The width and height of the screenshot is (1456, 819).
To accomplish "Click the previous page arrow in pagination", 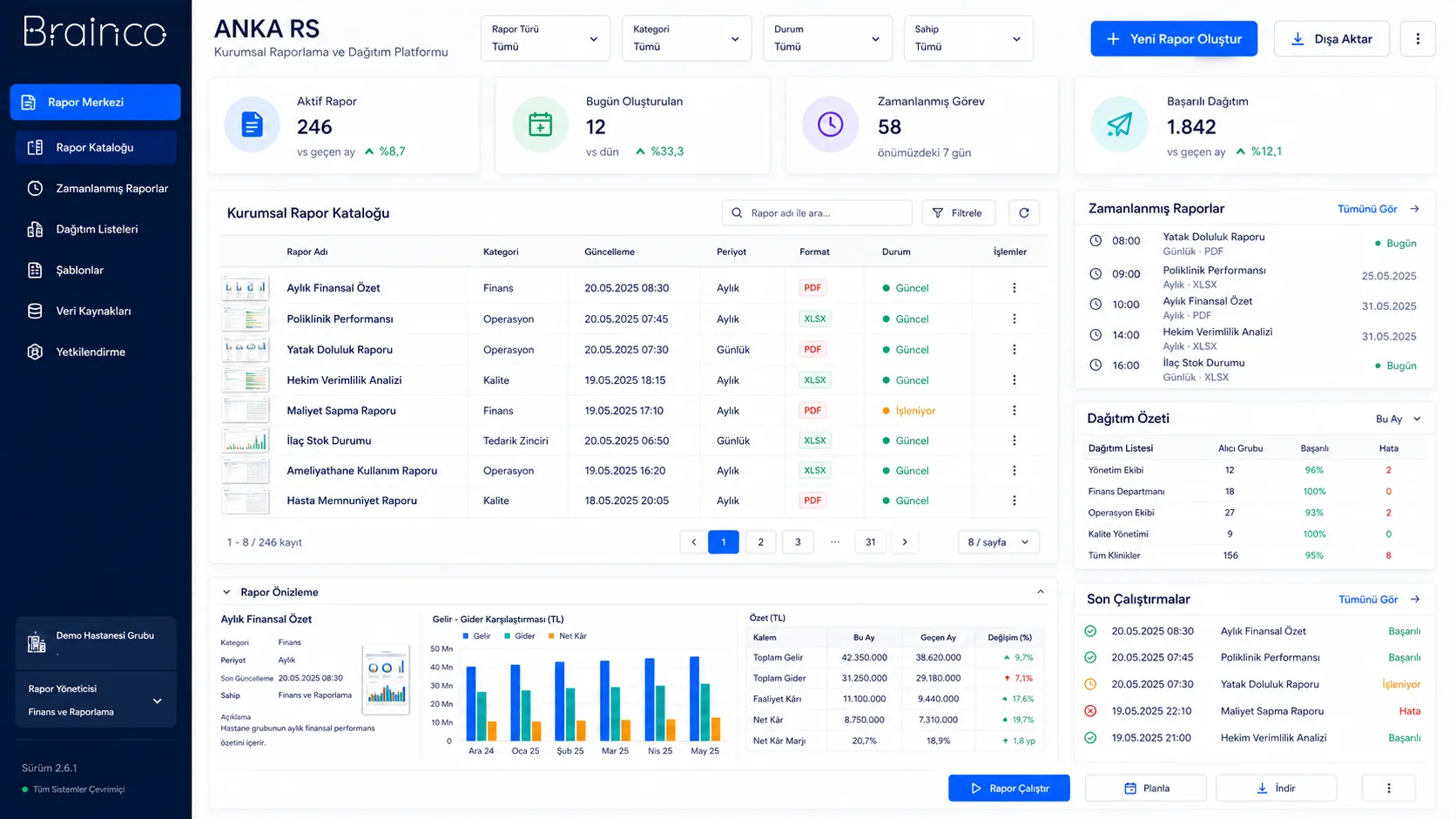I will [x=693, y=542].
